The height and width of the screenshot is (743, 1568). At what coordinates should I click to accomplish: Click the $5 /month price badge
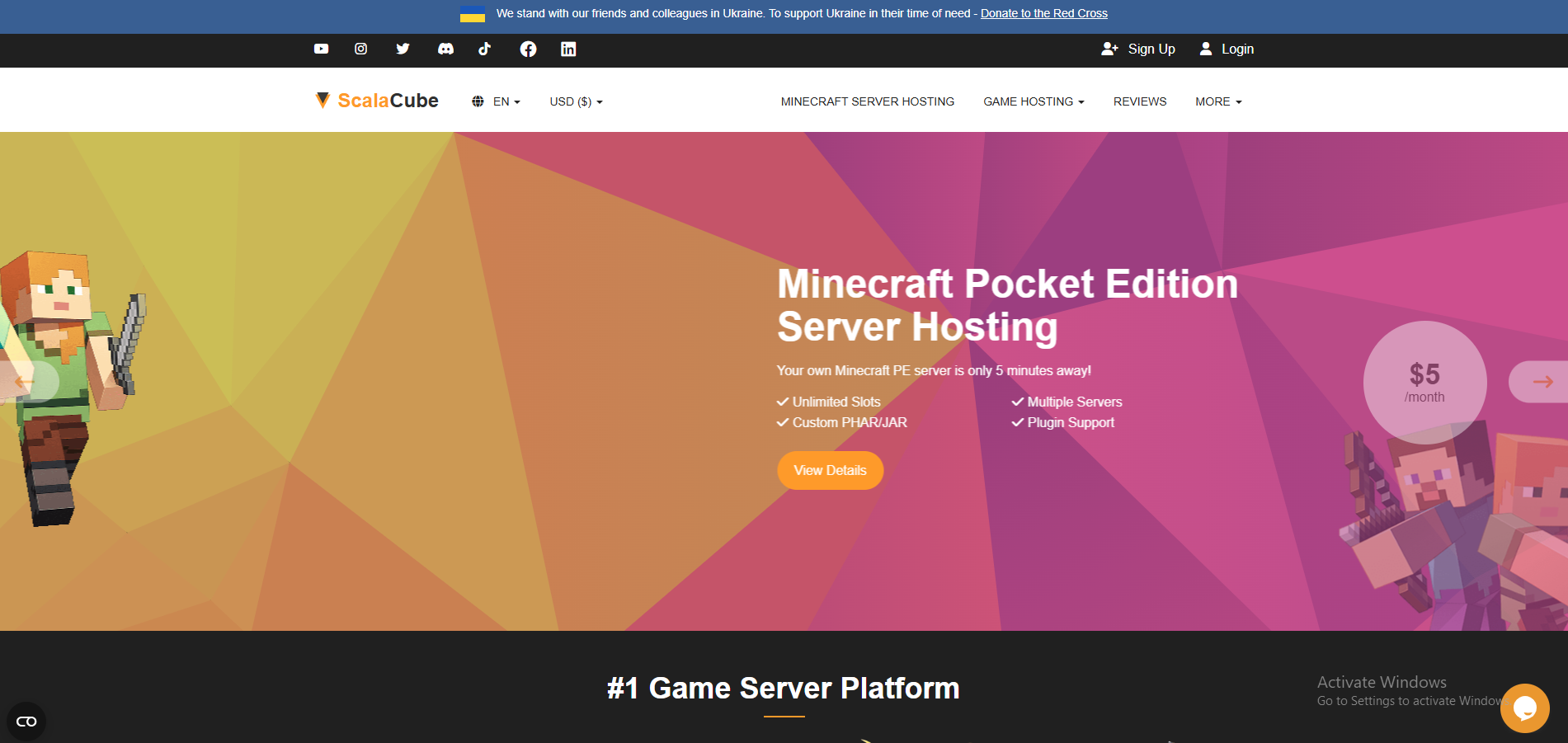click(x=1424, y=383)
